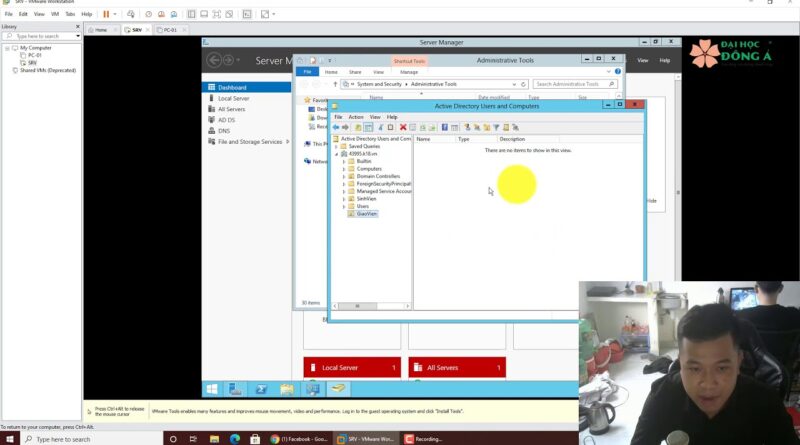
Task: Click the Cut scissors icon in Active Directory toolbar
Action: point(381,128)
